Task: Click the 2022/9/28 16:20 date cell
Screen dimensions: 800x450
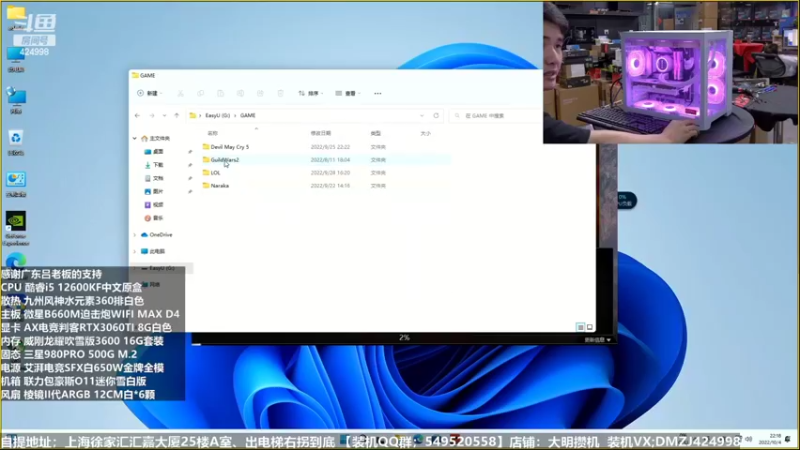Action: (x=330, y=173)
